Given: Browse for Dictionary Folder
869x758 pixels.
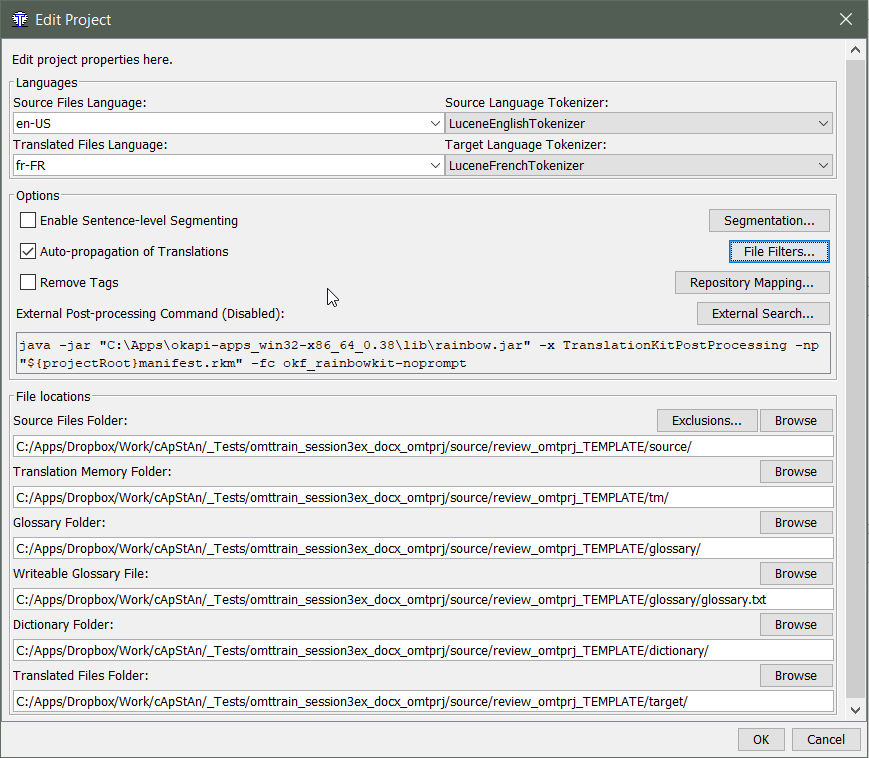Looking at the screenshot, I should coord(796,624).
